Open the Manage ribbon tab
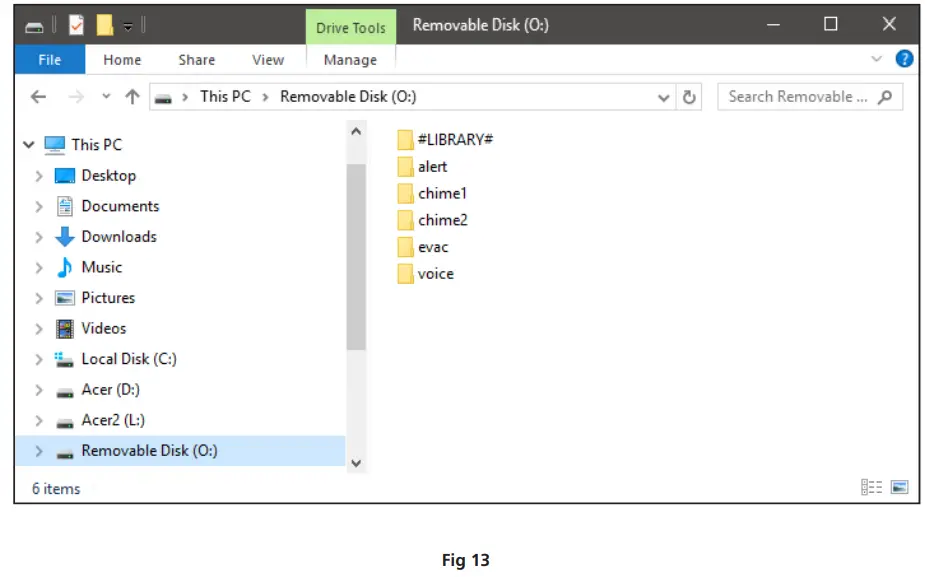 (x=351, y=60)
